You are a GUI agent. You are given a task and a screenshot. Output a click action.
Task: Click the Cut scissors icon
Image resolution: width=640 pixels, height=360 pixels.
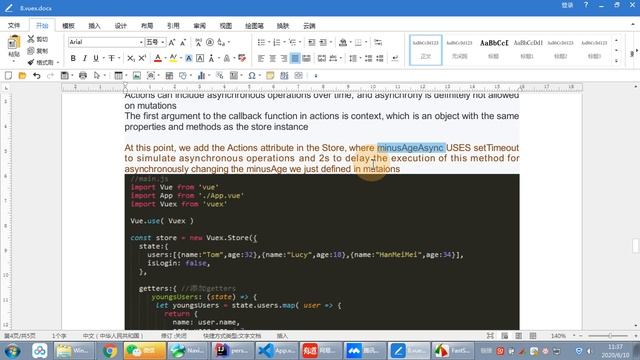click(x=31, y=39)
